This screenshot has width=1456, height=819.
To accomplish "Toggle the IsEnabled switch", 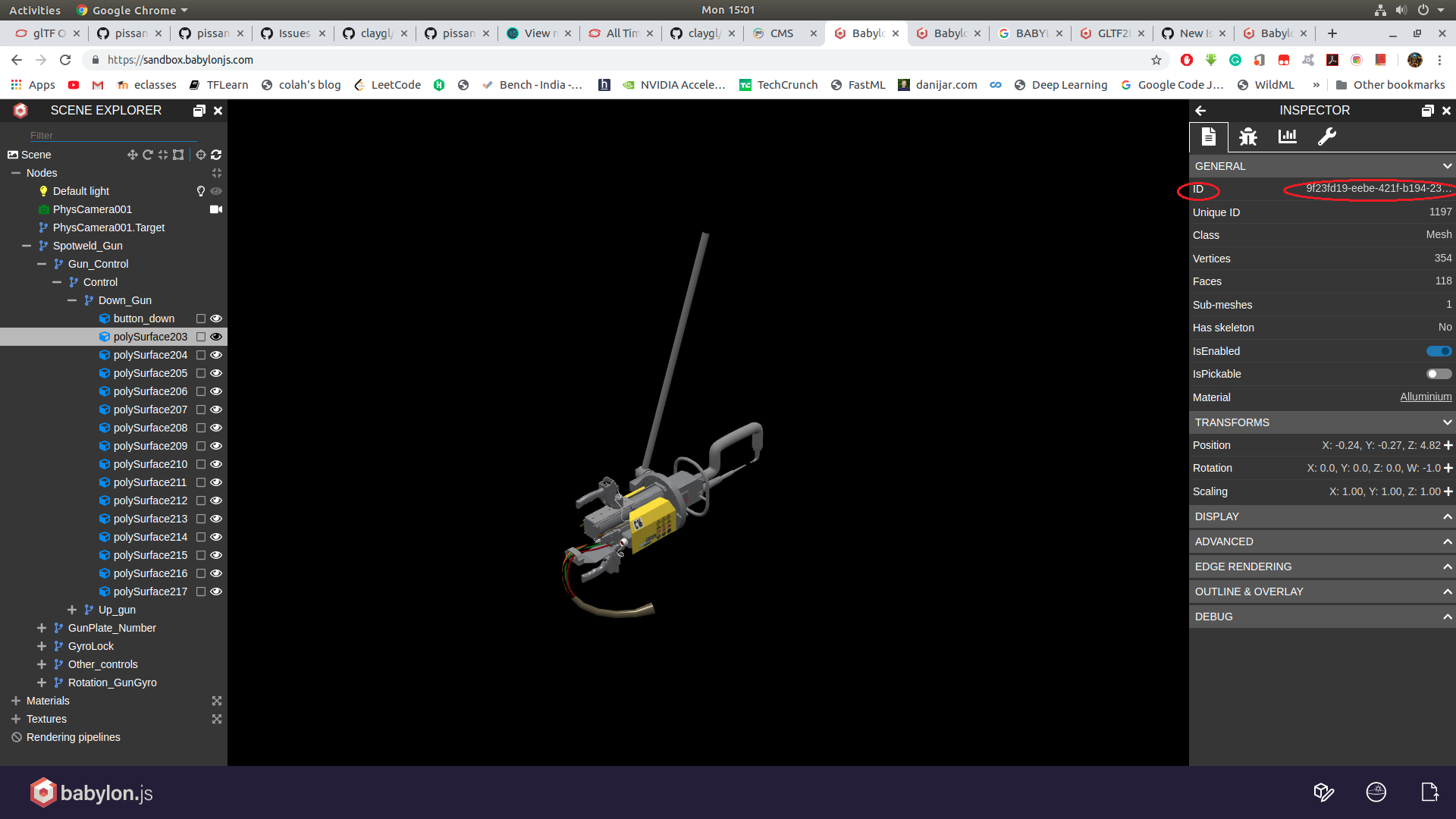I will [x=1439, y=351].
